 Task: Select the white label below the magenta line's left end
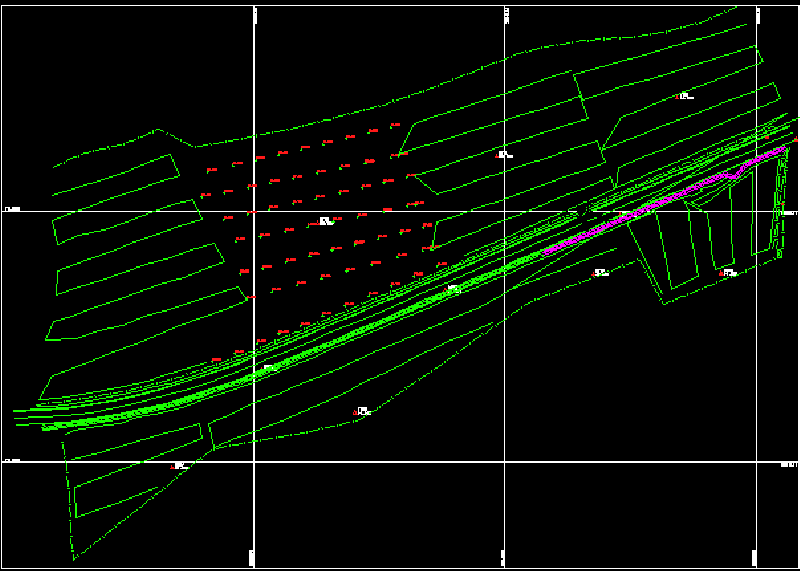click(601, 272)
